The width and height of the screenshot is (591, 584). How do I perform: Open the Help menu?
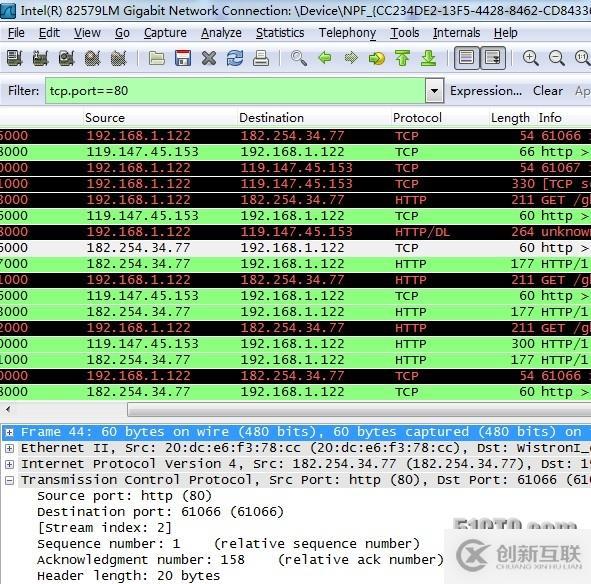point(505,33)
